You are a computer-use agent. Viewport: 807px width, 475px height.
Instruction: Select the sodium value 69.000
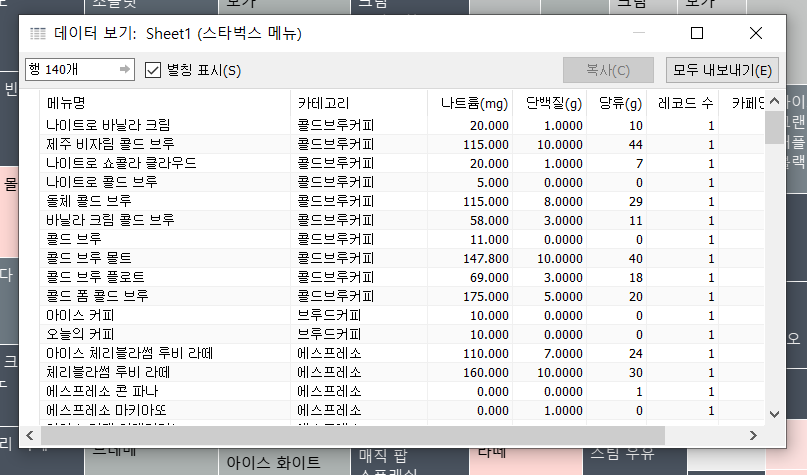pyautogui.click(x=488, y=277)
